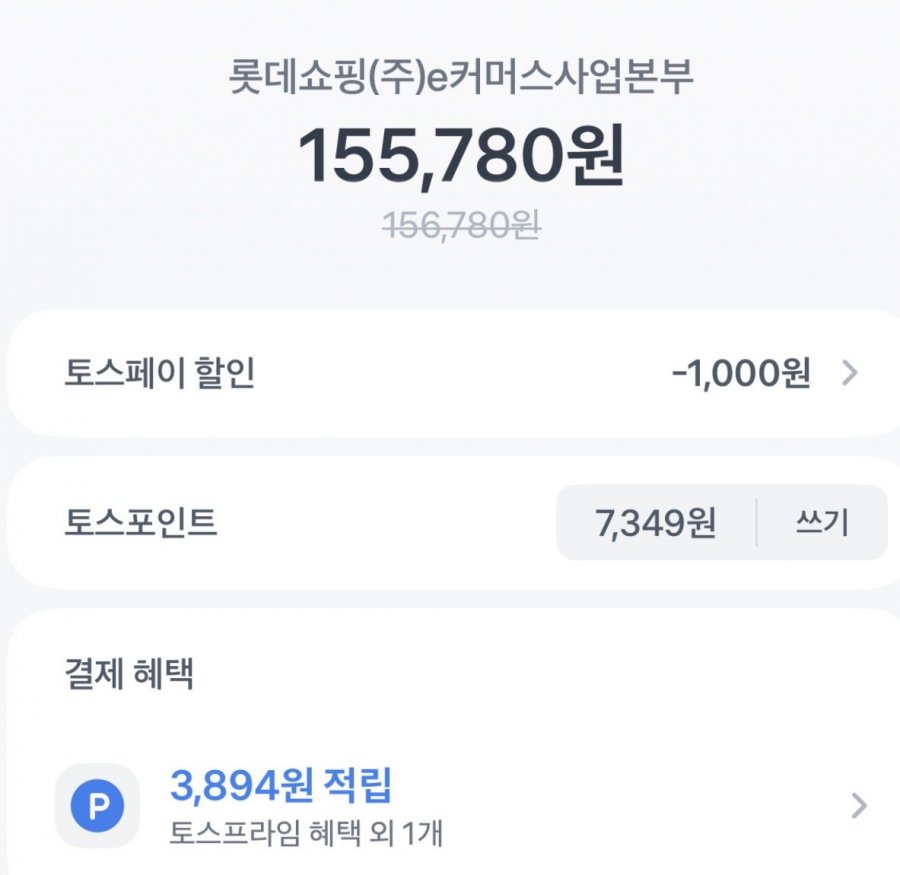This screenshot has width=900, height=875.
Task: Select the 7,349원 points amount field
Action: point(656,523)
